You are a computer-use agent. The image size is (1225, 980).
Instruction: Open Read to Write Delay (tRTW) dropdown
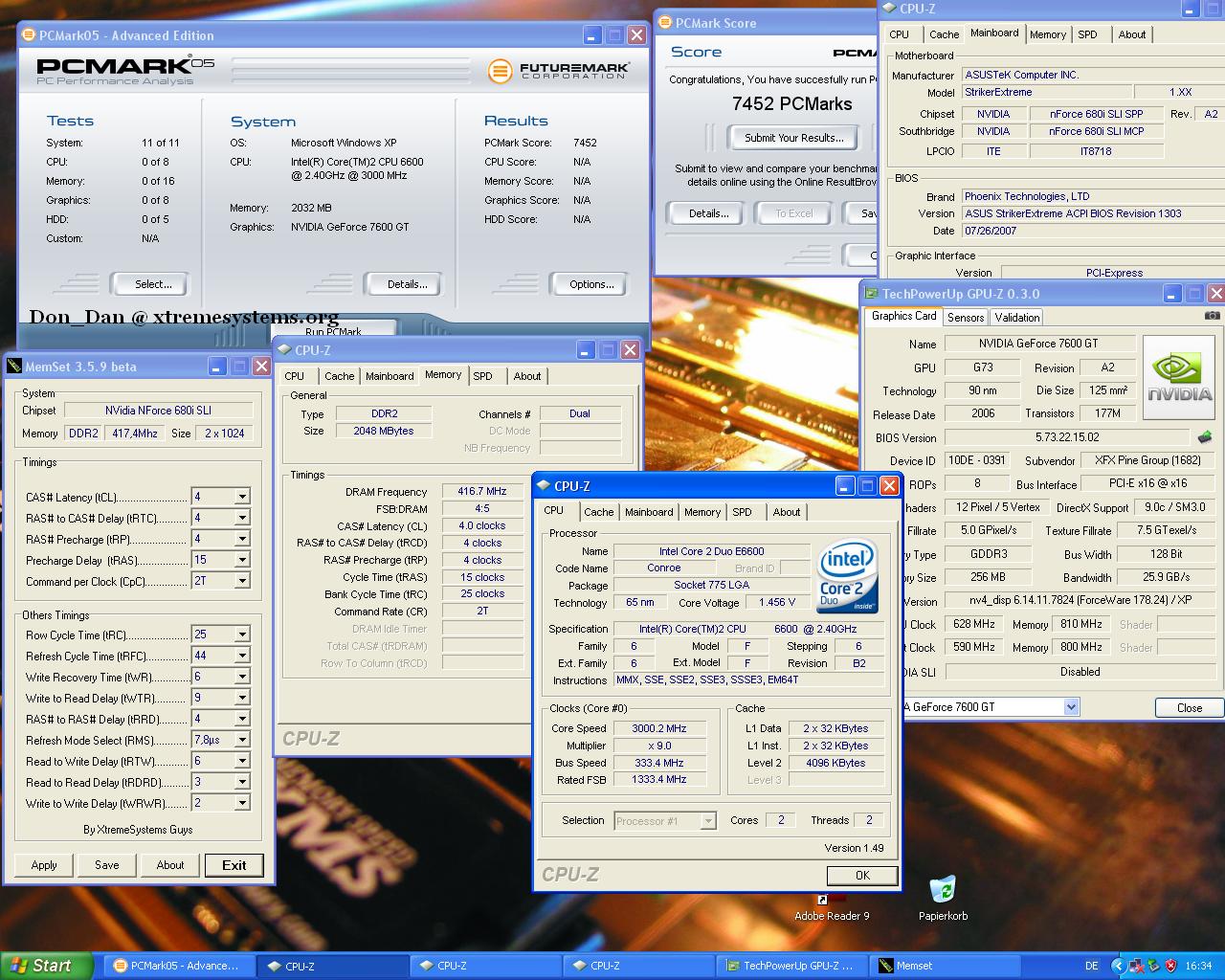242,761
